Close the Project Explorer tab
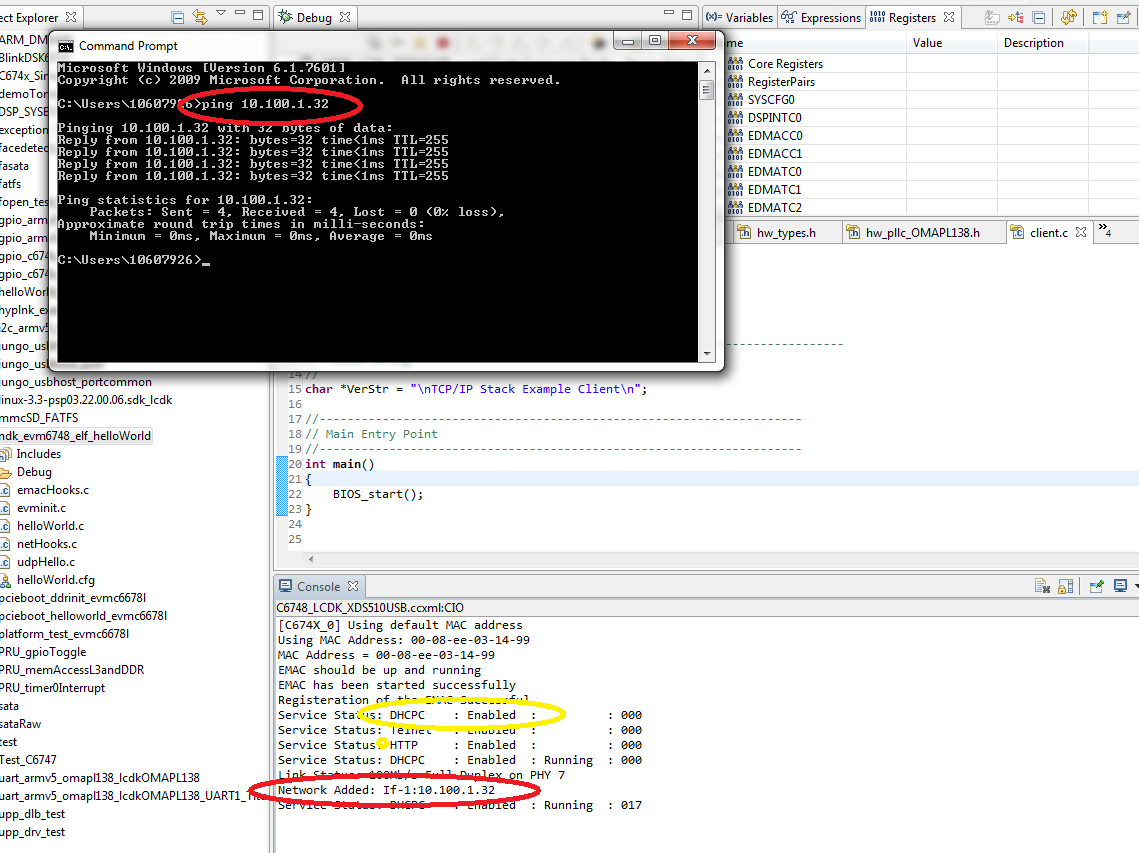 click(71, 17)
